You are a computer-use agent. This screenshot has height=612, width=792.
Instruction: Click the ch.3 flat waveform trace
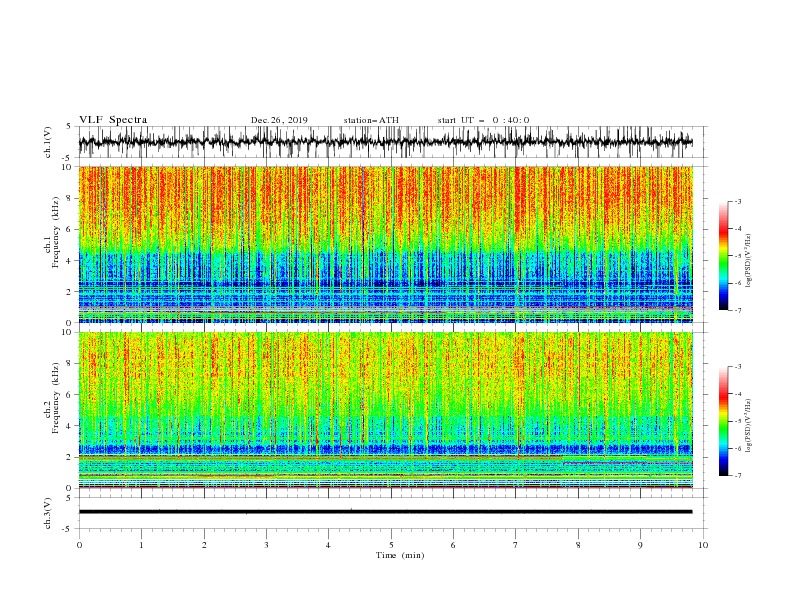coord(386,512)
